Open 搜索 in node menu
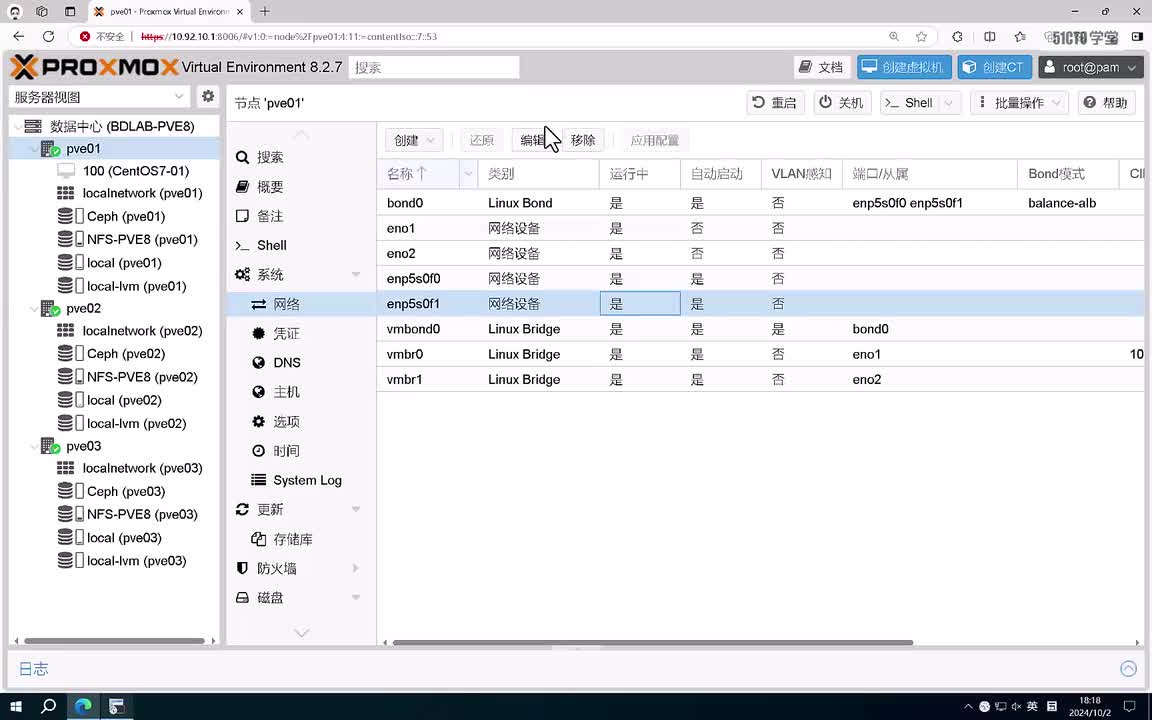This screenshot has width=1152, height=720. click(302, 157)
